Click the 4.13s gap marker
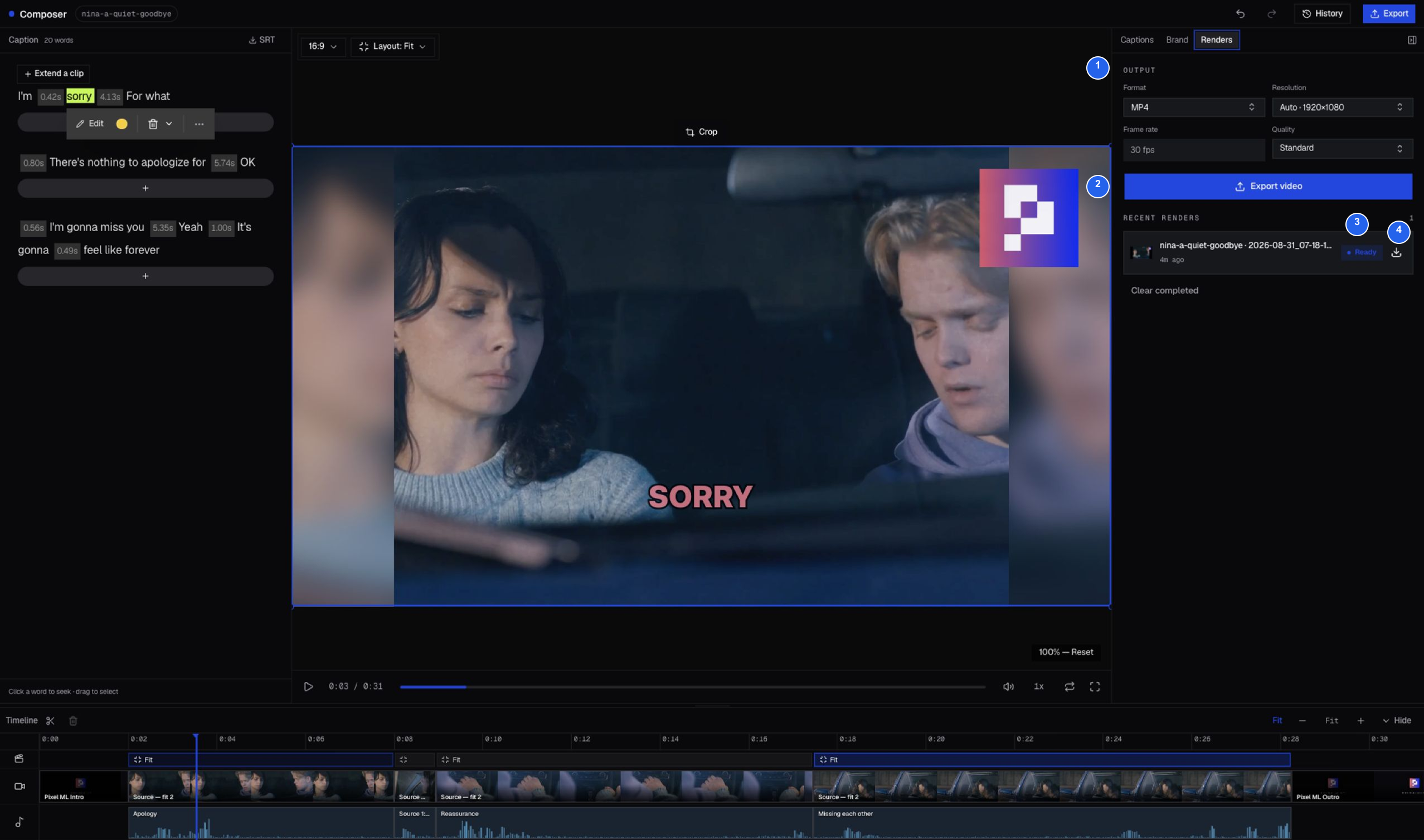Screen dimensions: 1424x840 point(110,97)
